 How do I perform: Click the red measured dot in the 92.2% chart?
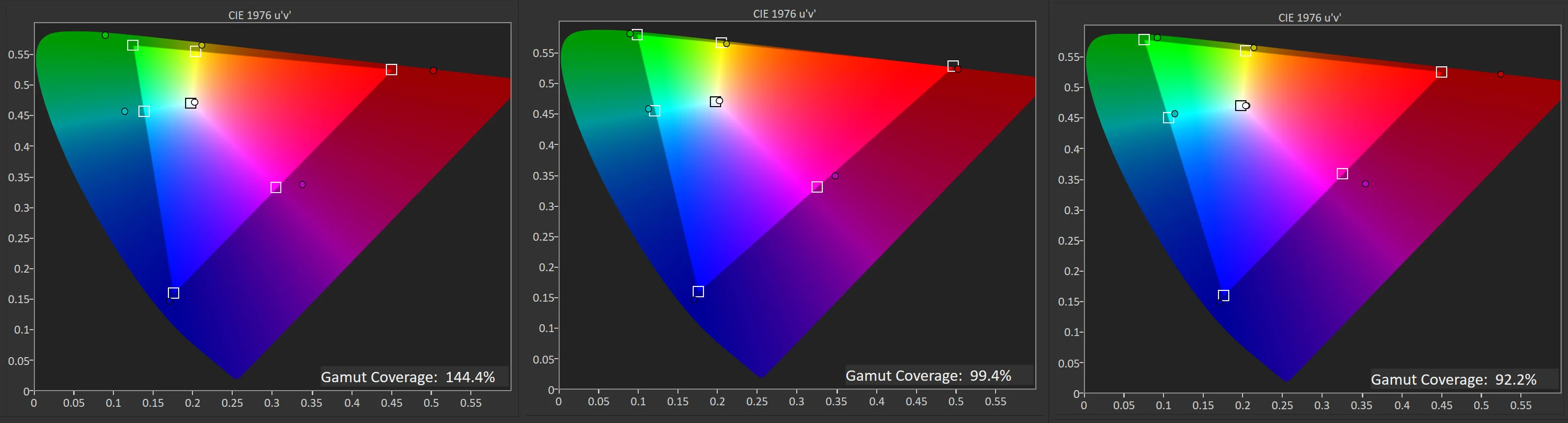click(x=1501, y=74)
